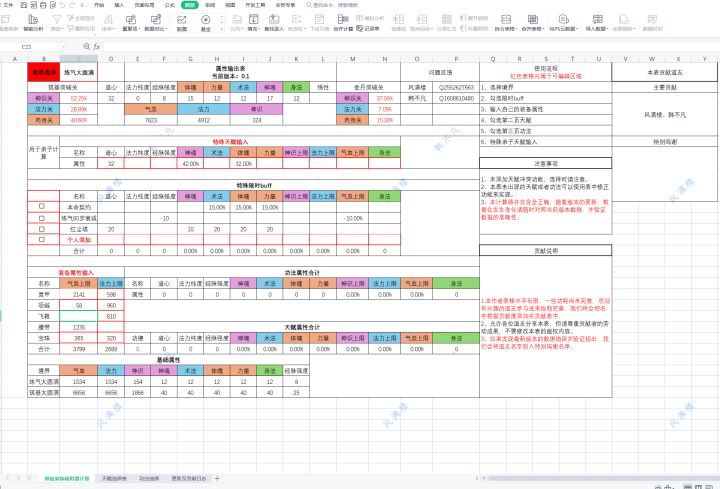Open the 更新及贡献日志 sheet tab
720x489 pixels.
point(189,478)
